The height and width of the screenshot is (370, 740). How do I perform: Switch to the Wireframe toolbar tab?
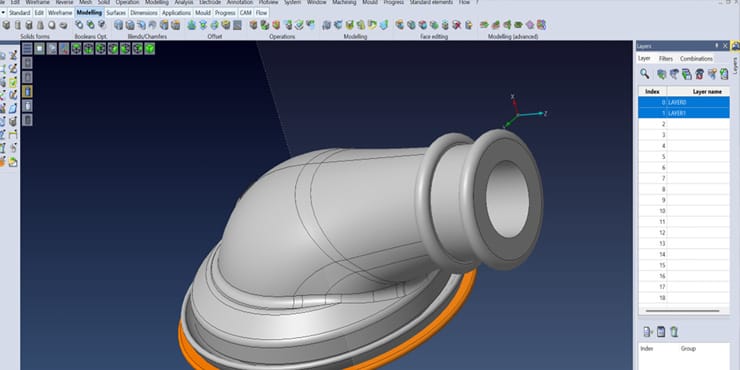[60, 13]
